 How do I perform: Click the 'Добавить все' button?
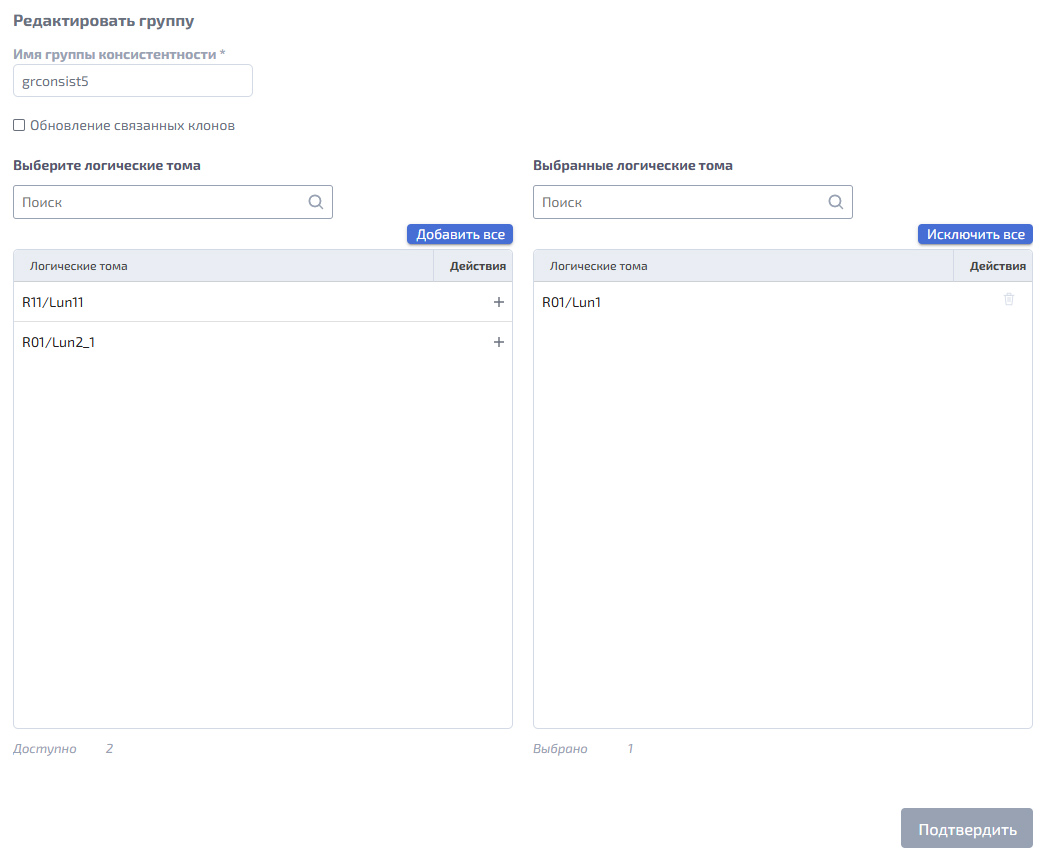tap(460, 234)
